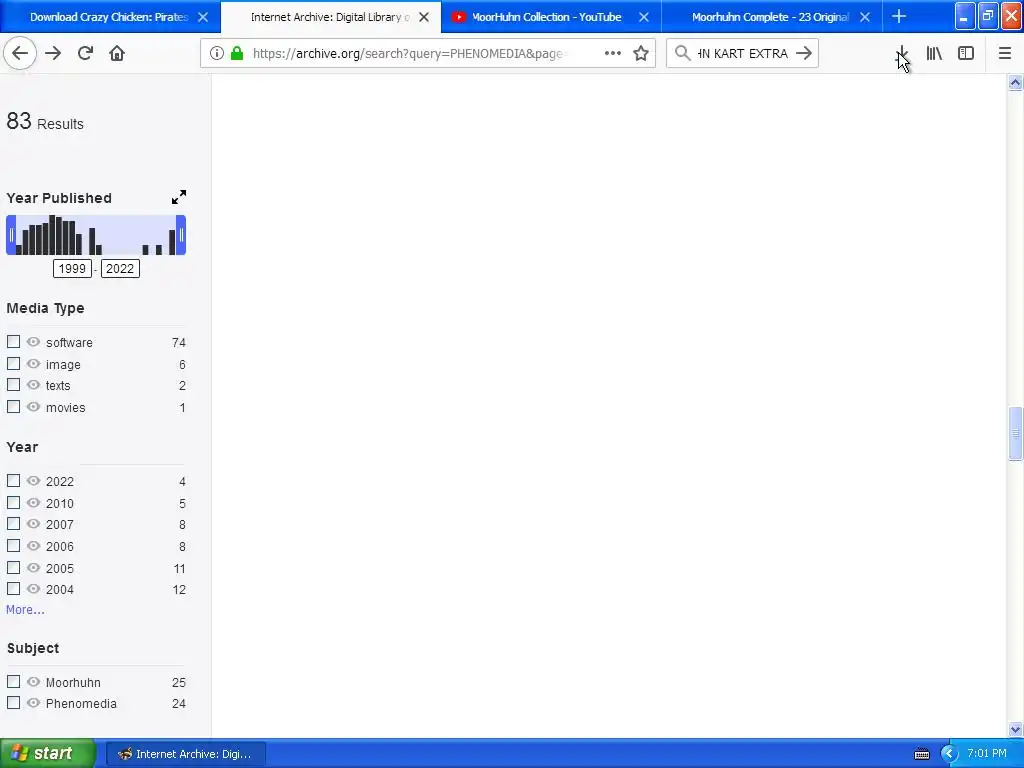1024x768 pixels.
Task: Check the 2007 year filter box
Action: (13, 524)
